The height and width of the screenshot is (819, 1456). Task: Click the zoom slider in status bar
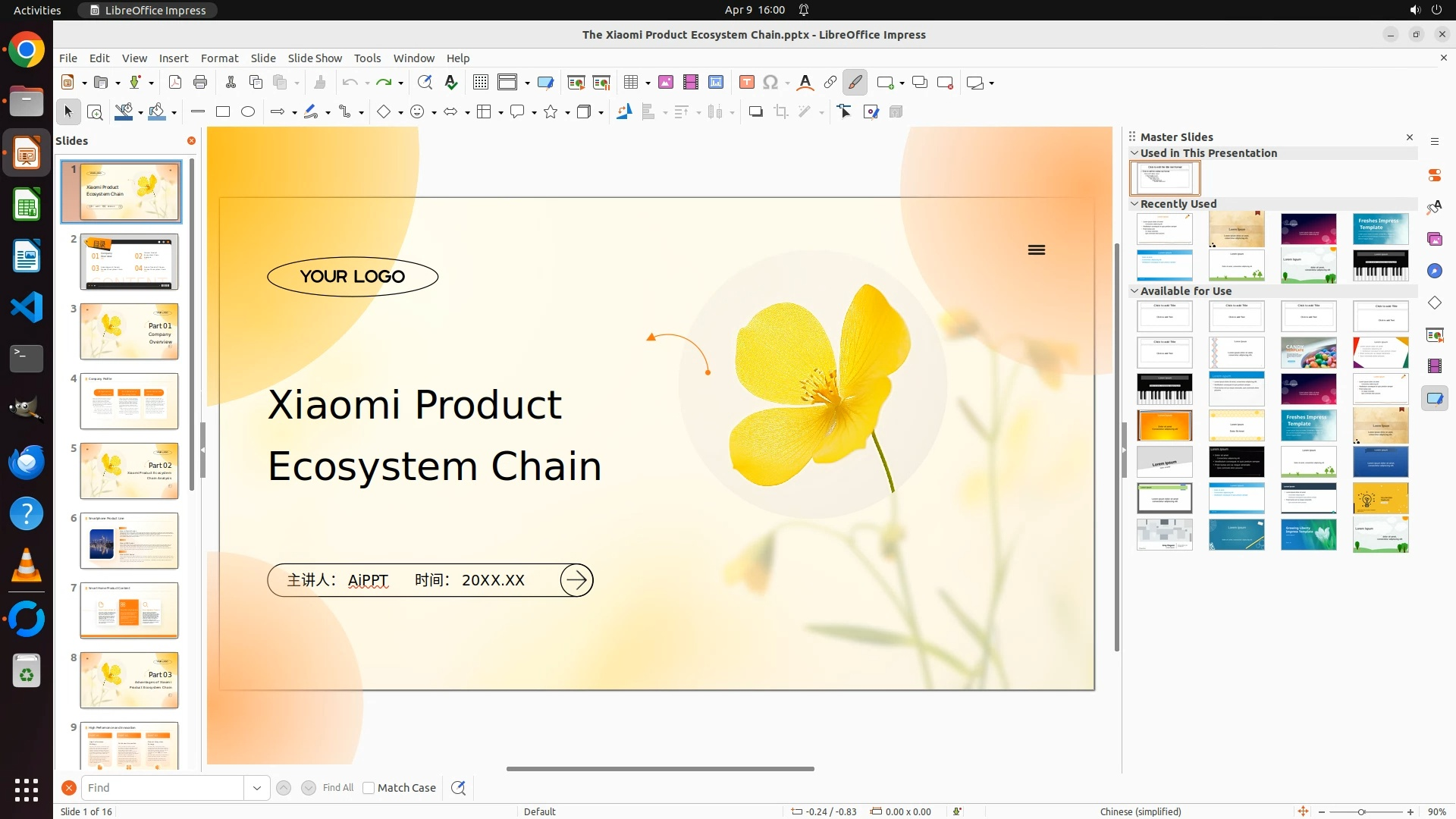1361,812
